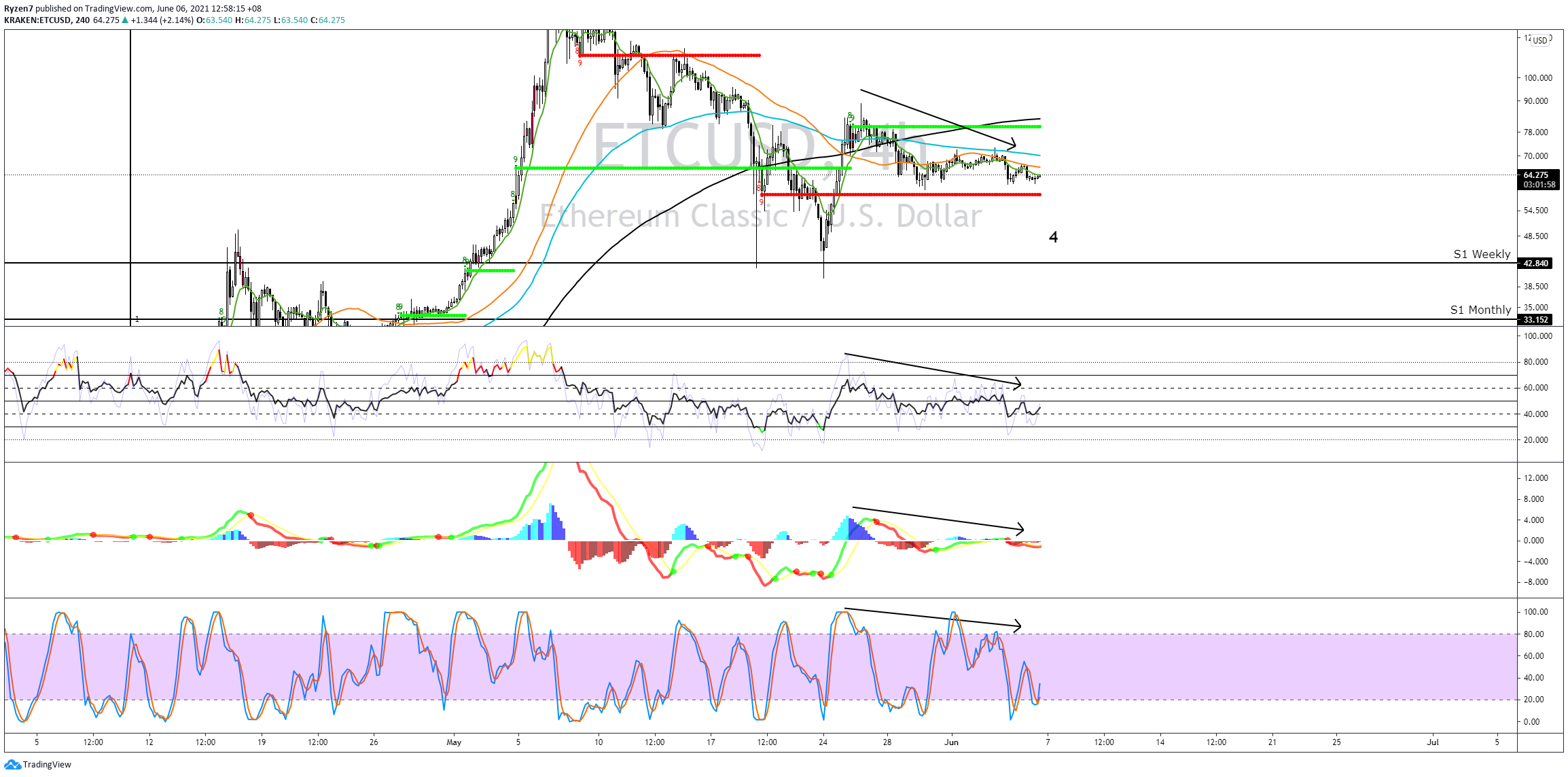Image resolution: width=1568 pixels, height=777 pixels.
Task: Click the 14 date label on time axis
Action: 1160,742
